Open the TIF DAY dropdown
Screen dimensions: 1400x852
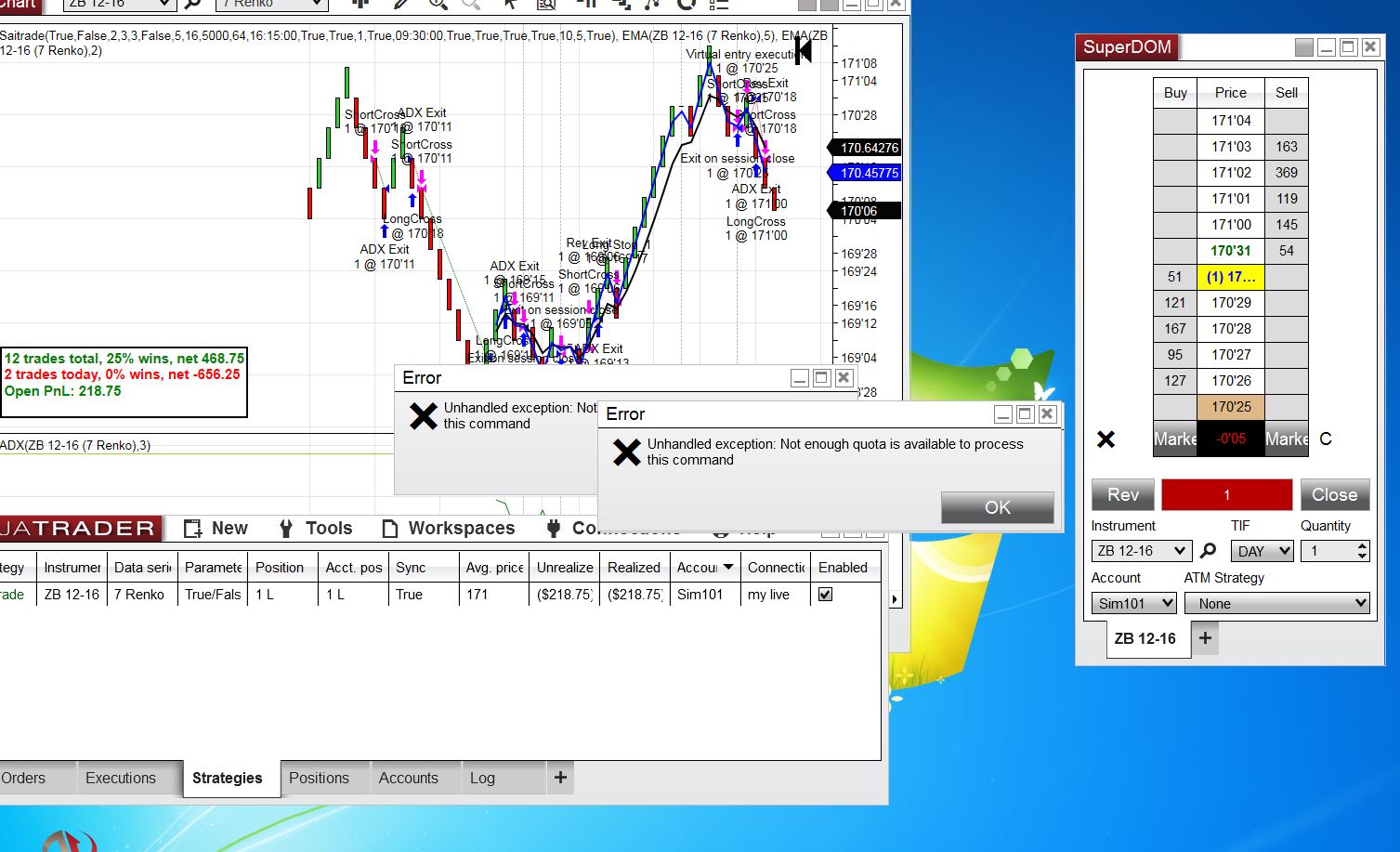(x=1263, y=551)
